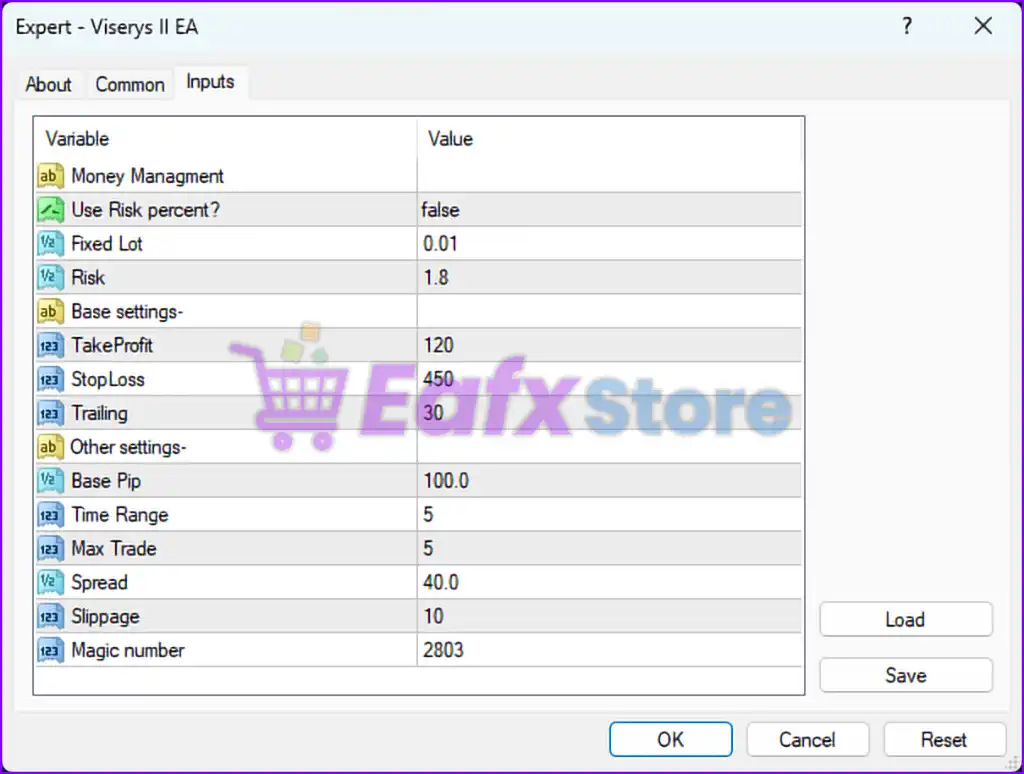Click the integer icon beside Max Trade

coord(50,549)
